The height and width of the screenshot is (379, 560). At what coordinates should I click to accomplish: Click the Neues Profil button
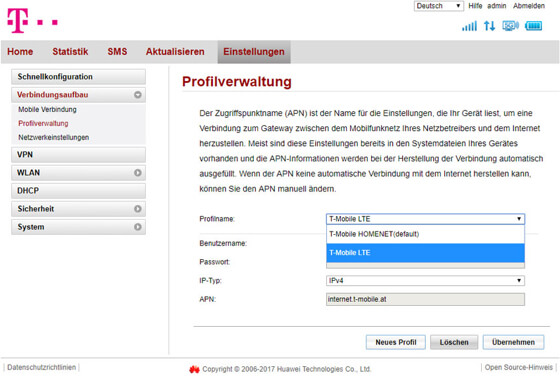click(x=396, y=342)
